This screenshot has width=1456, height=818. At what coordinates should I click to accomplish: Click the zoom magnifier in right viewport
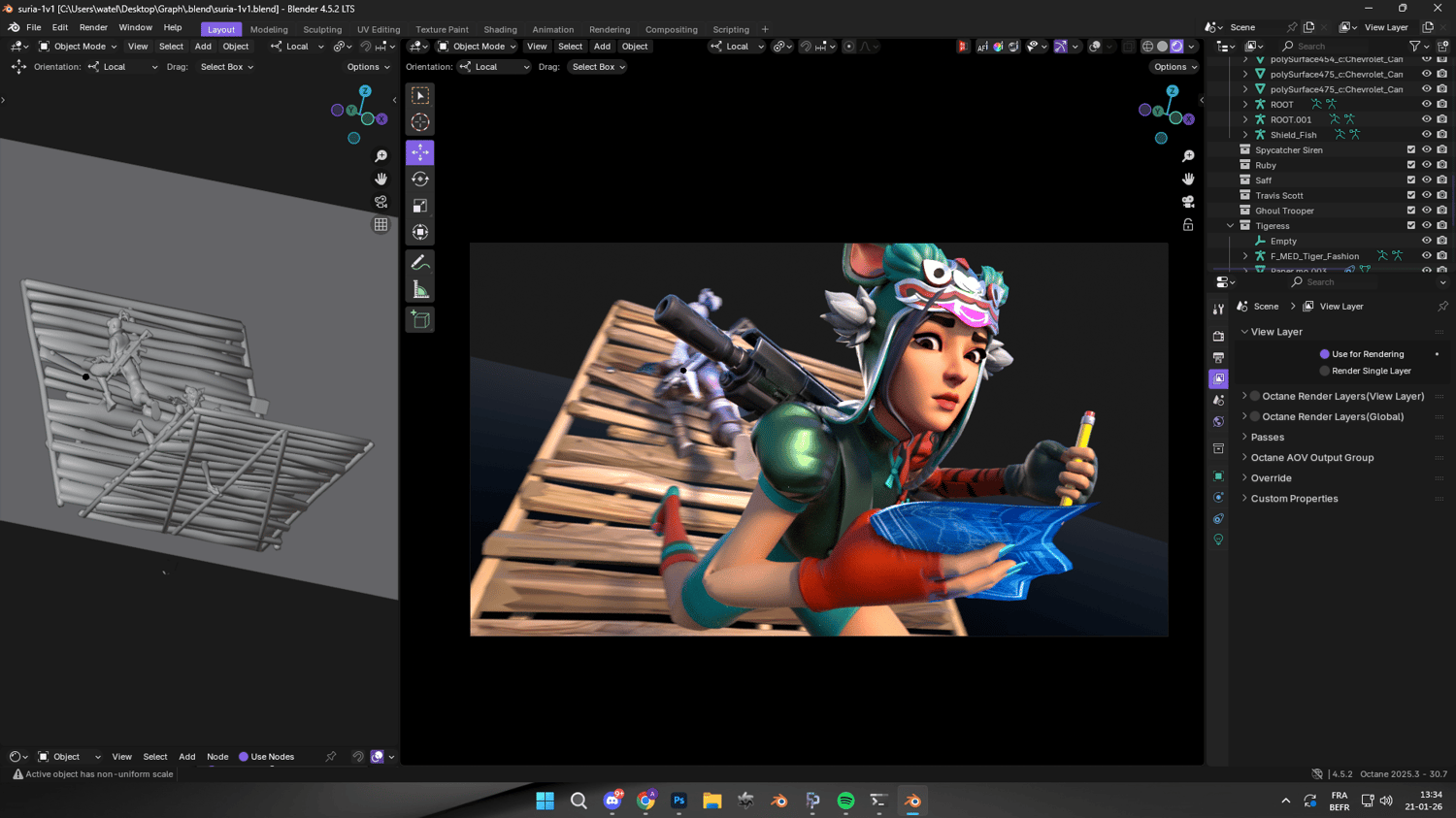tap(1188, 156)
